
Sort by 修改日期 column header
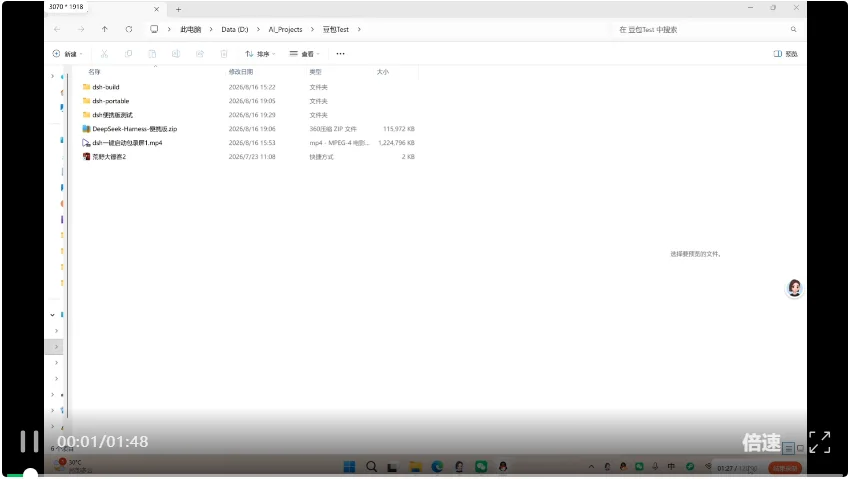[x=240, y=71]
